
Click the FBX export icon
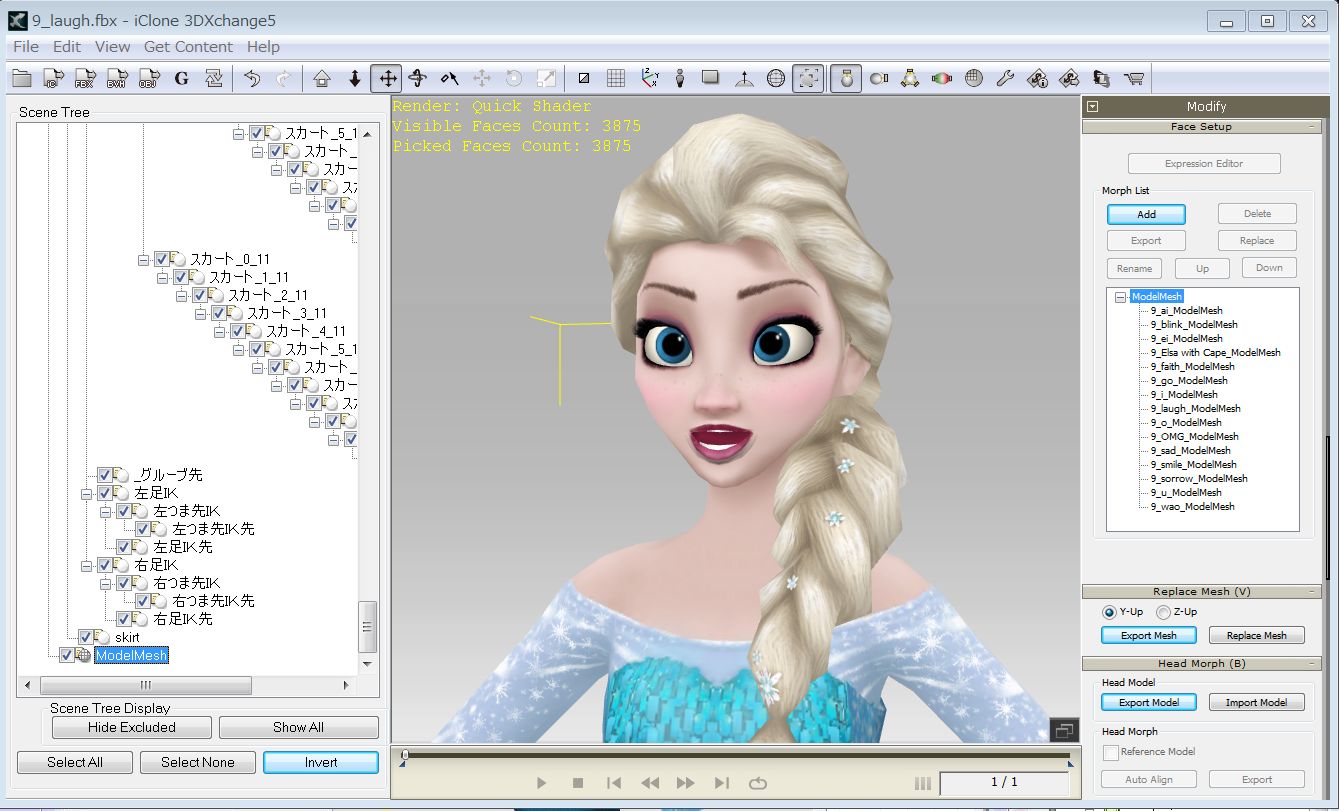[x=85, y=78]
